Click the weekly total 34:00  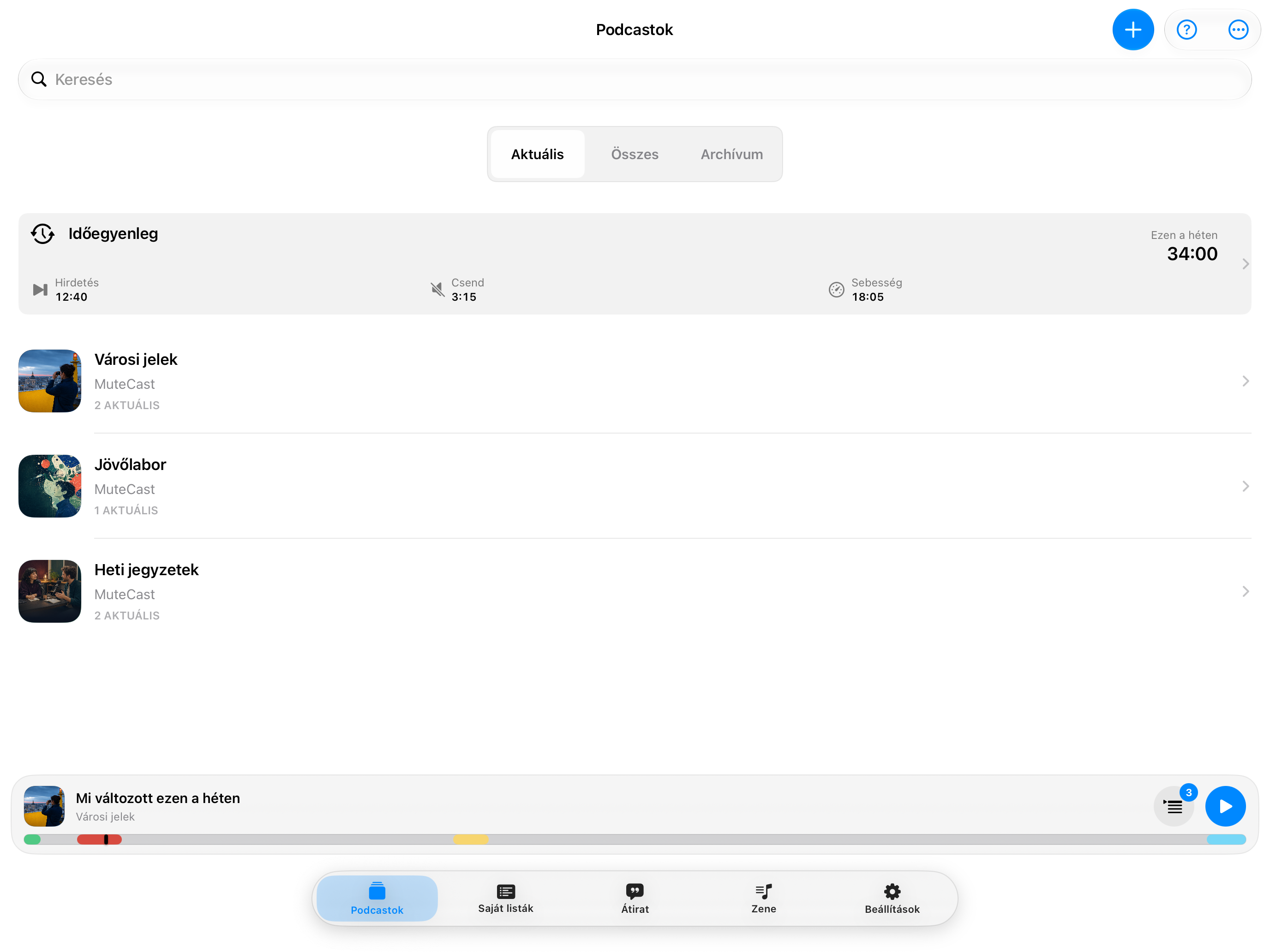click(1192, 254)
